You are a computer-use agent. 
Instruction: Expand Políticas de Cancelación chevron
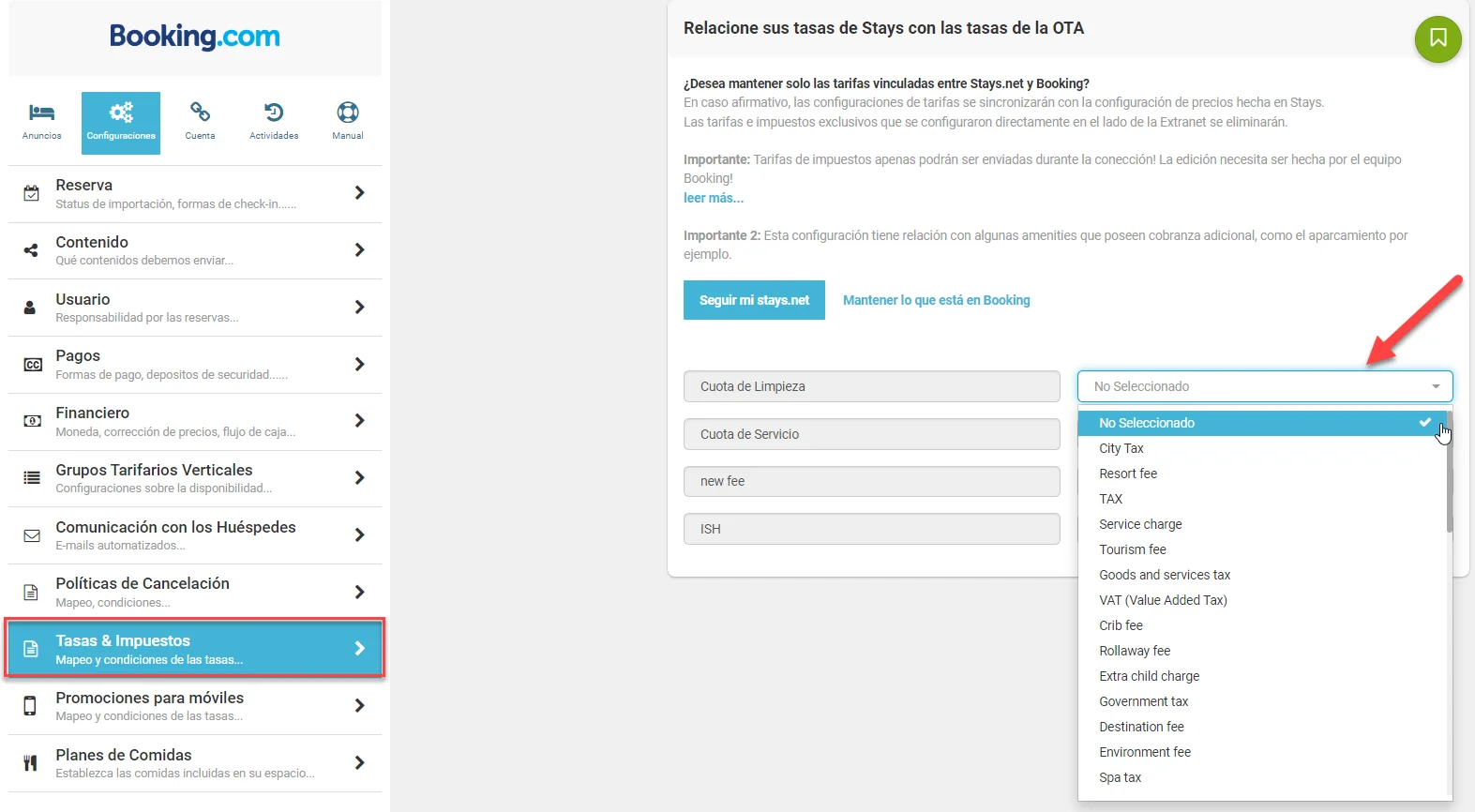[x=359, y=592]
